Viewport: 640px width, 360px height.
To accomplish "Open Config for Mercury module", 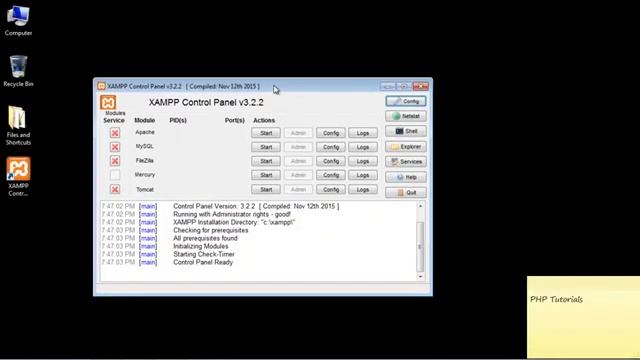I will point(331,175).
